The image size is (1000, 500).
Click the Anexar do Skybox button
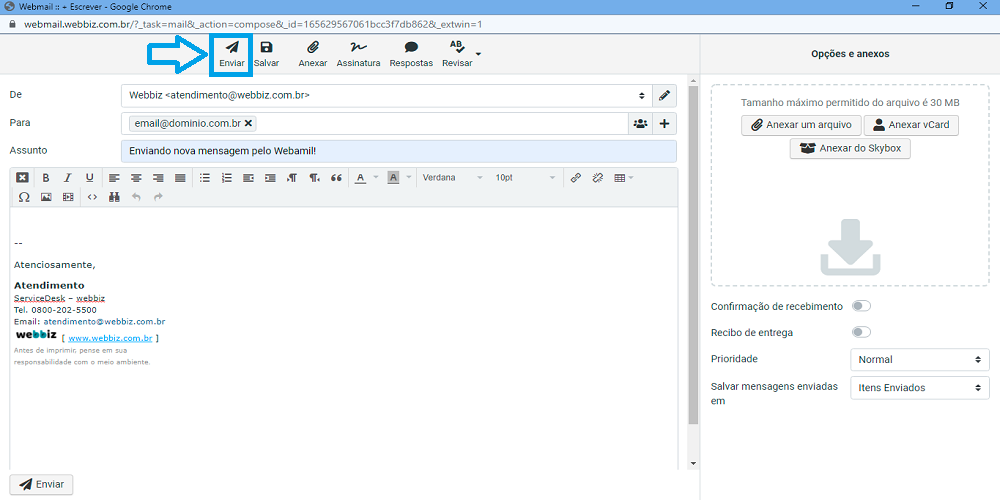(850, 149)
